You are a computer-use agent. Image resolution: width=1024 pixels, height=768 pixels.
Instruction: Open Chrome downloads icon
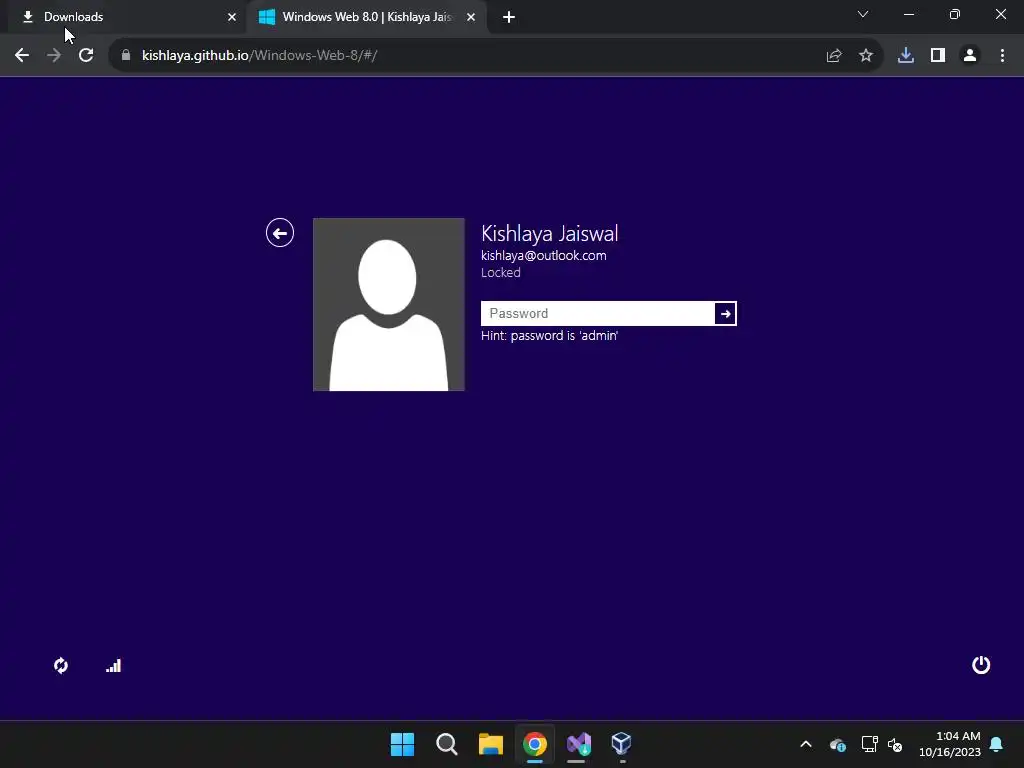click(906, 56)
